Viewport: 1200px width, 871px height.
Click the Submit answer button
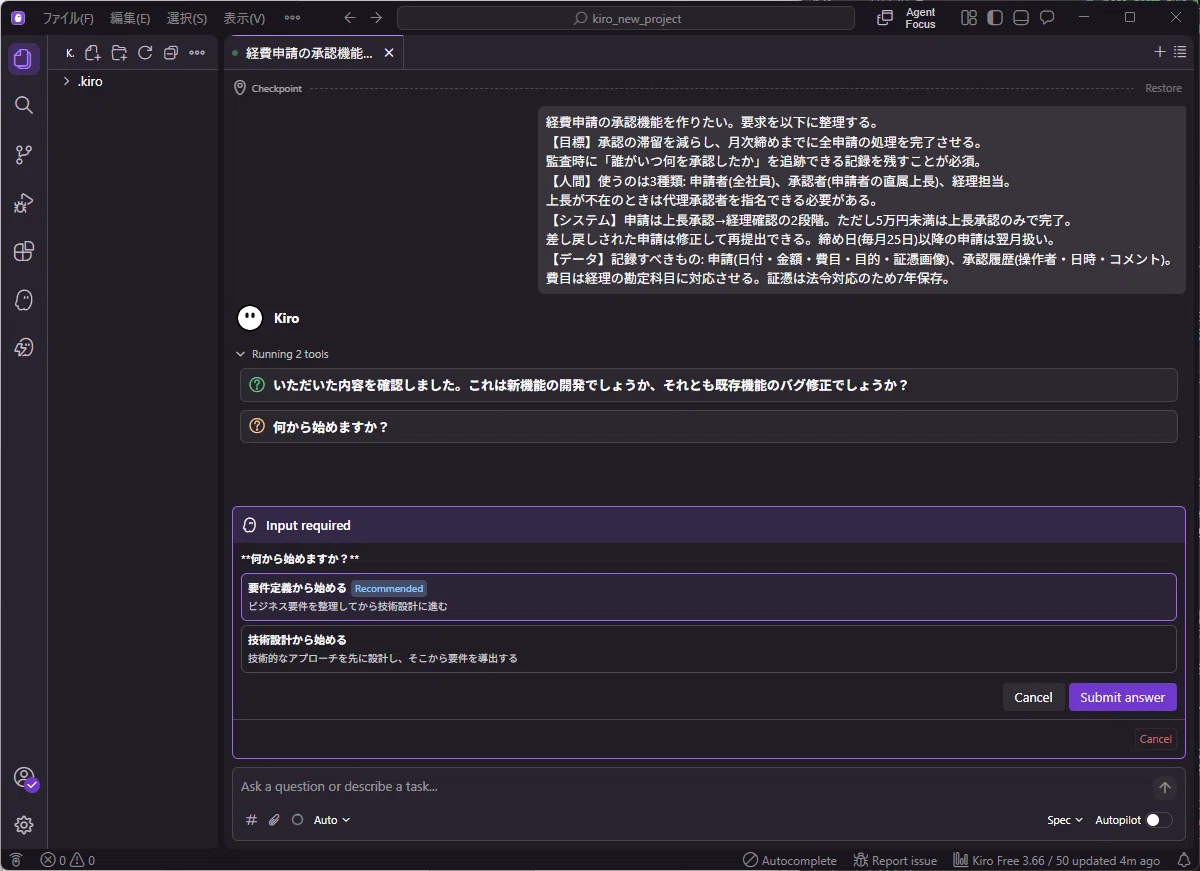point(1122,697)
